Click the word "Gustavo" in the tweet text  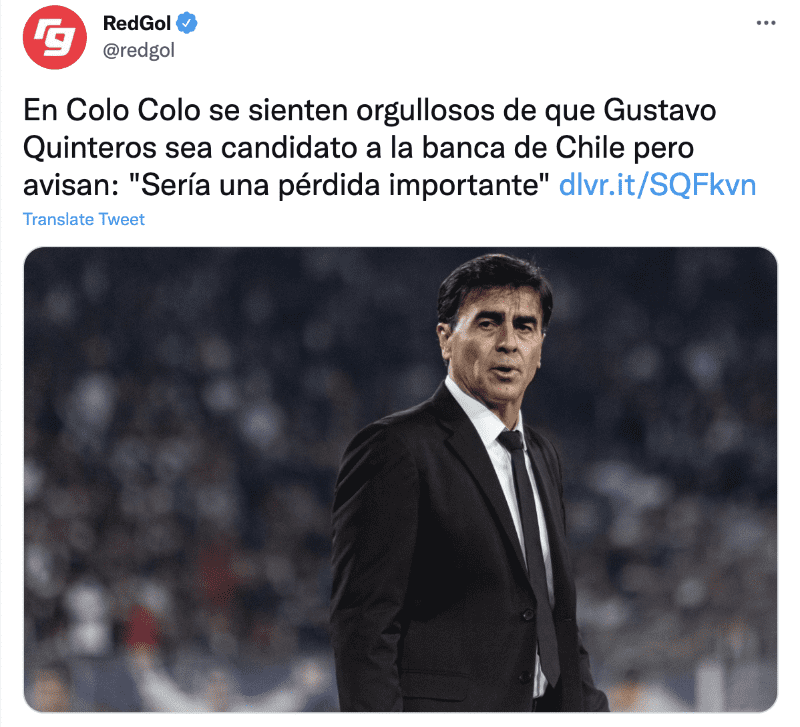click(x=660, y=110)
